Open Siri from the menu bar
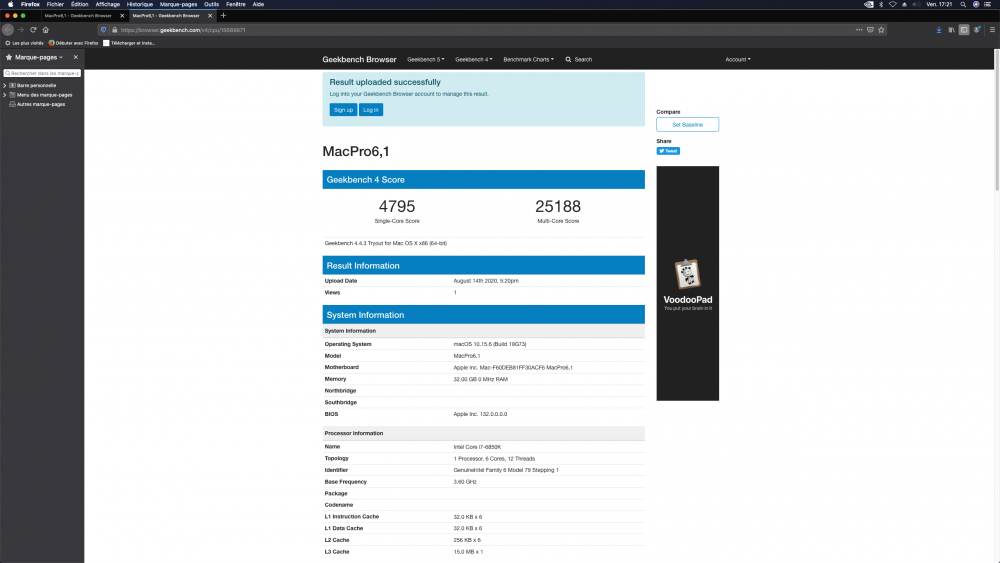This screenshot has width=1000, height=563. click(x=976, y=4)
